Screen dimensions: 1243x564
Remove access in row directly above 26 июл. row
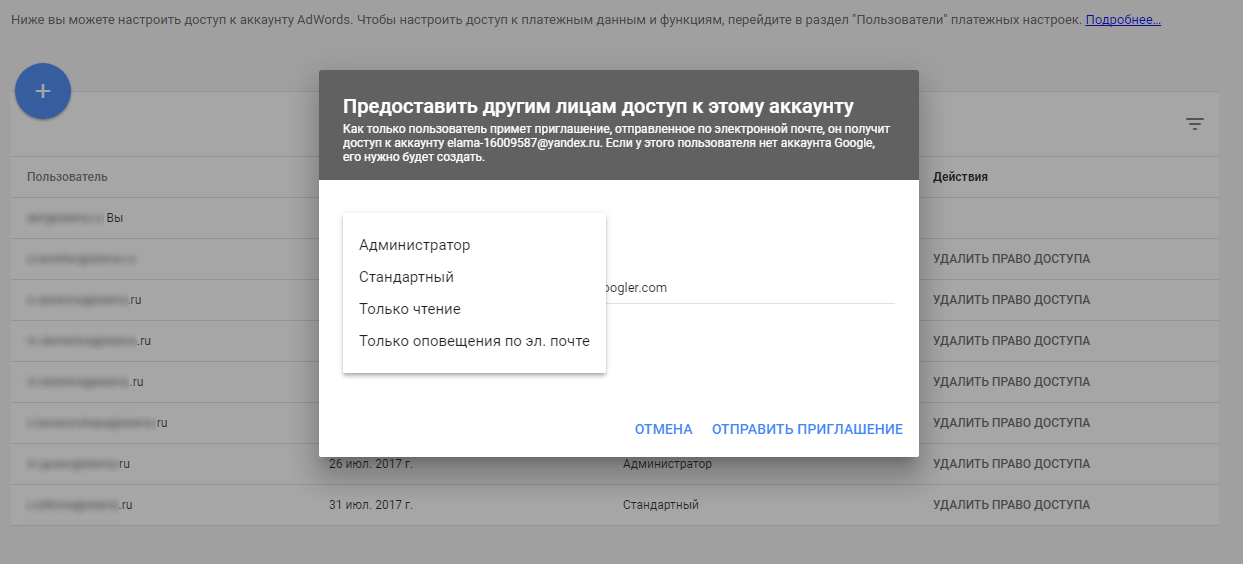coord(1011,423)
